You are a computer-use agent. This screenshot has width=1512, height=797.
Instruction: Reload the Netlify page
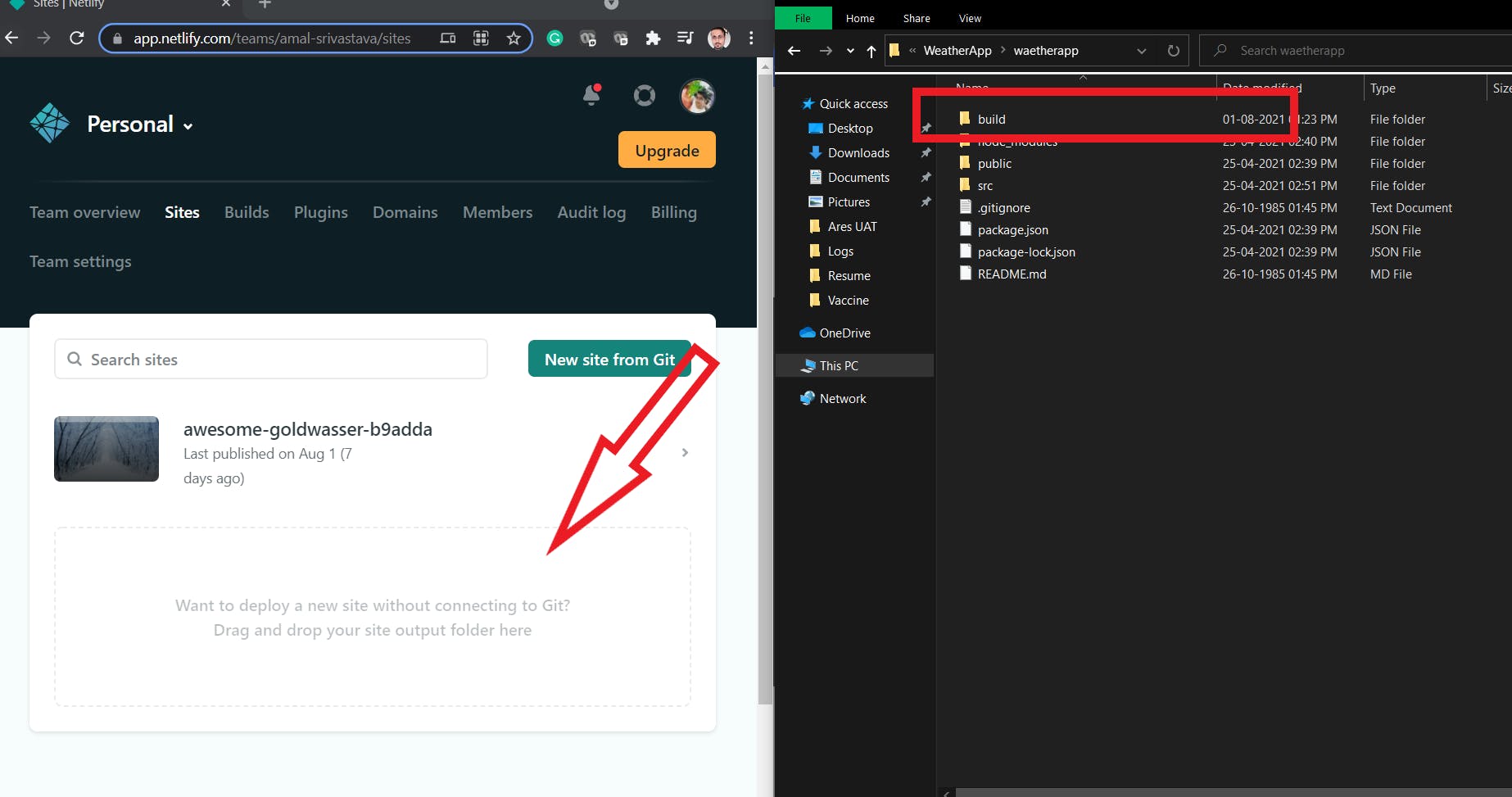click(x=76, y=38)
